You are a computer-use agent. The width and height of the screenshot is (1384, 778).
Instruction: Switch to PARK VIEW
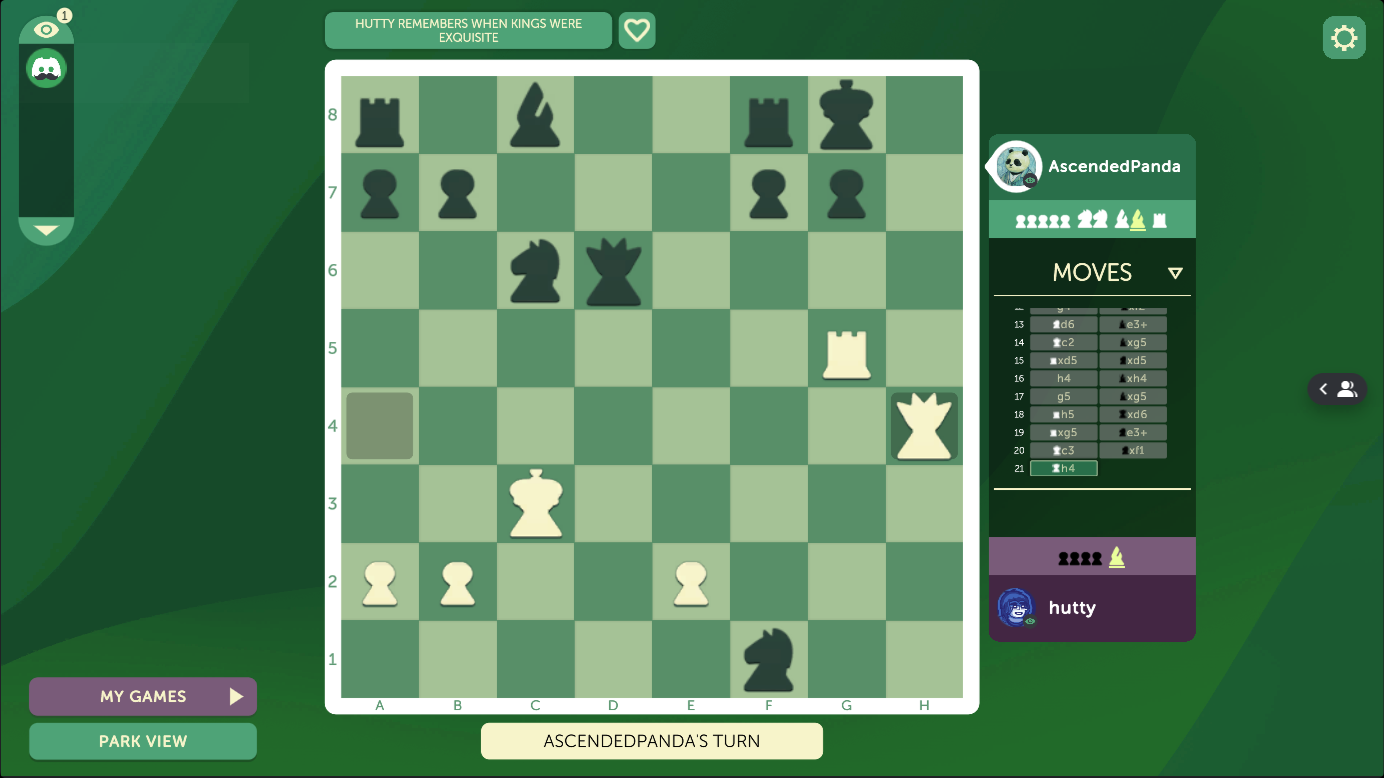pos(143,741)
